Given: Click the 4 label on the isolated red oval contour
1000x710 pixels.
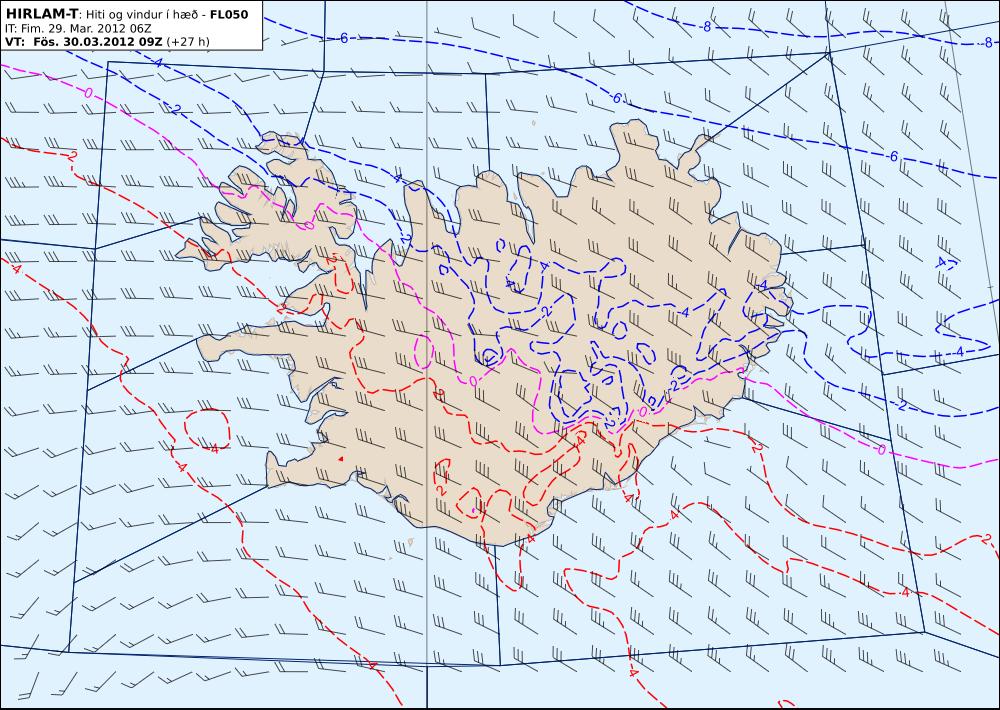Looking at the screenshot, I should tap(214, 448).
